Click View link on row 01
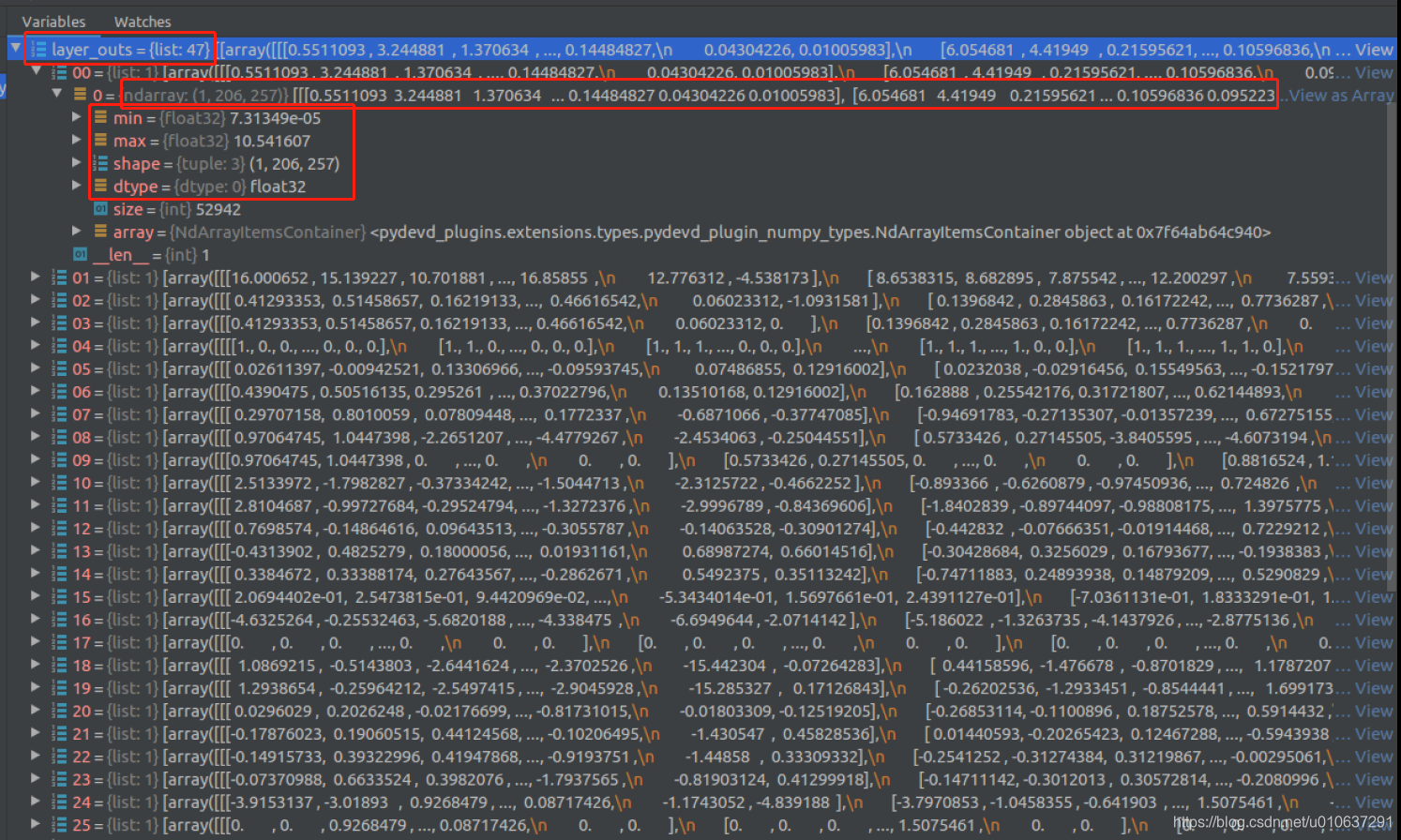The height and width of the screenshot is (840, 1401). [x=1374, y=277]
